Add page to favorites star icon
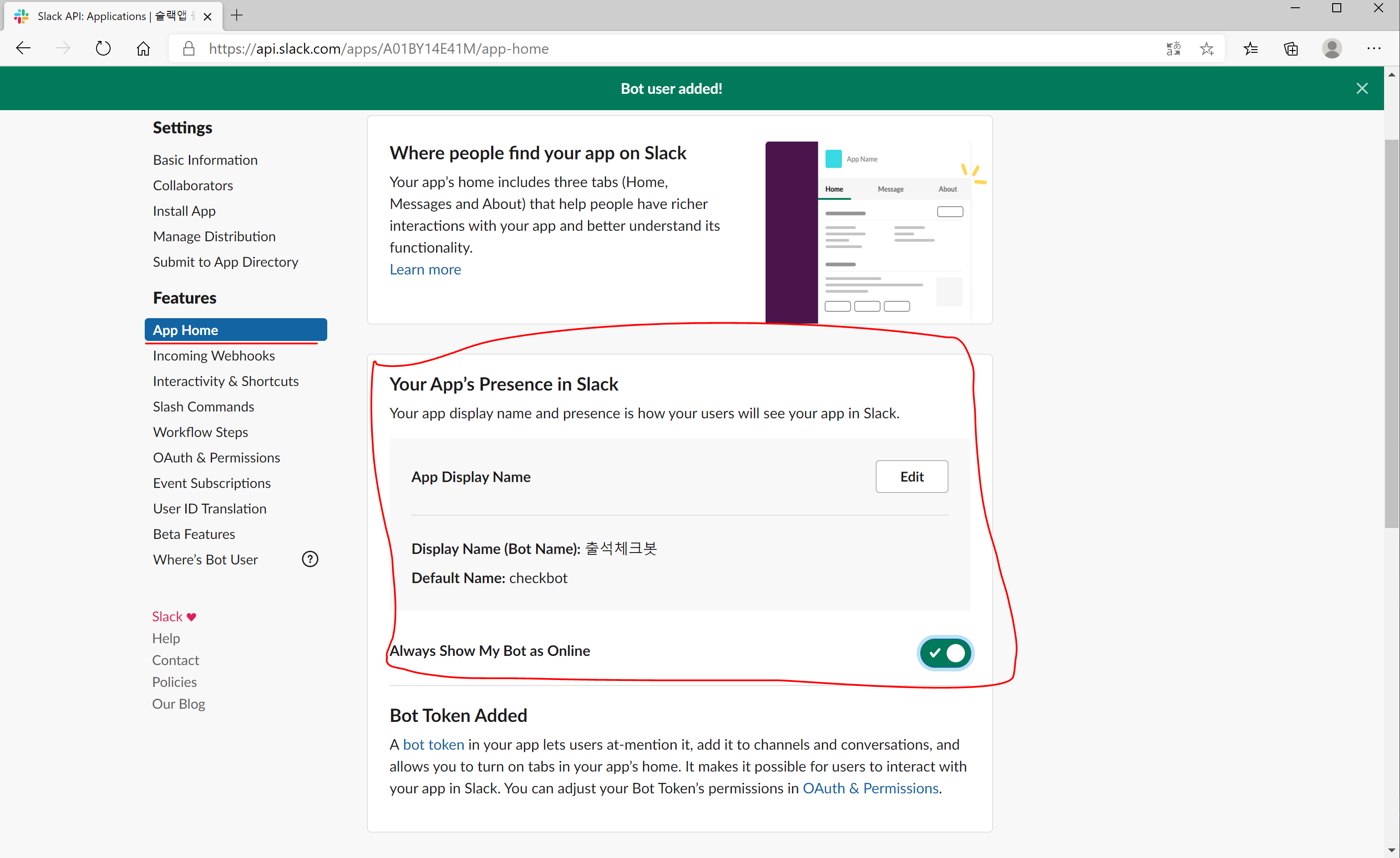This screenshot has width=1400, height=858. (x=1207, y=48)
